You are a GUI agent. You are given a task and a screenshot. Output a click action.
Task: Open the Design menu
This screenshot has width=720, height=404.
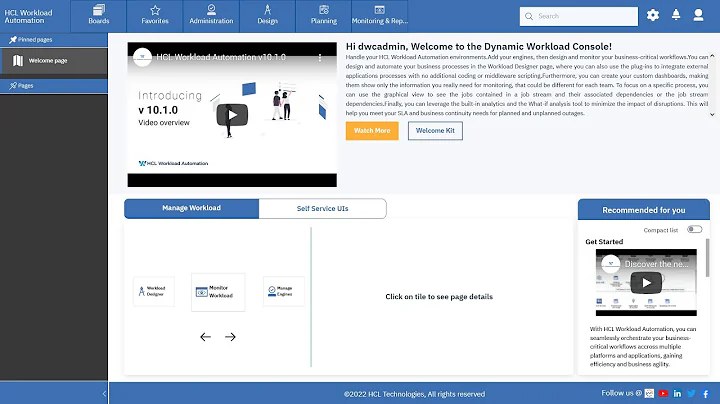pyautogui.click(x=267, y=16)
